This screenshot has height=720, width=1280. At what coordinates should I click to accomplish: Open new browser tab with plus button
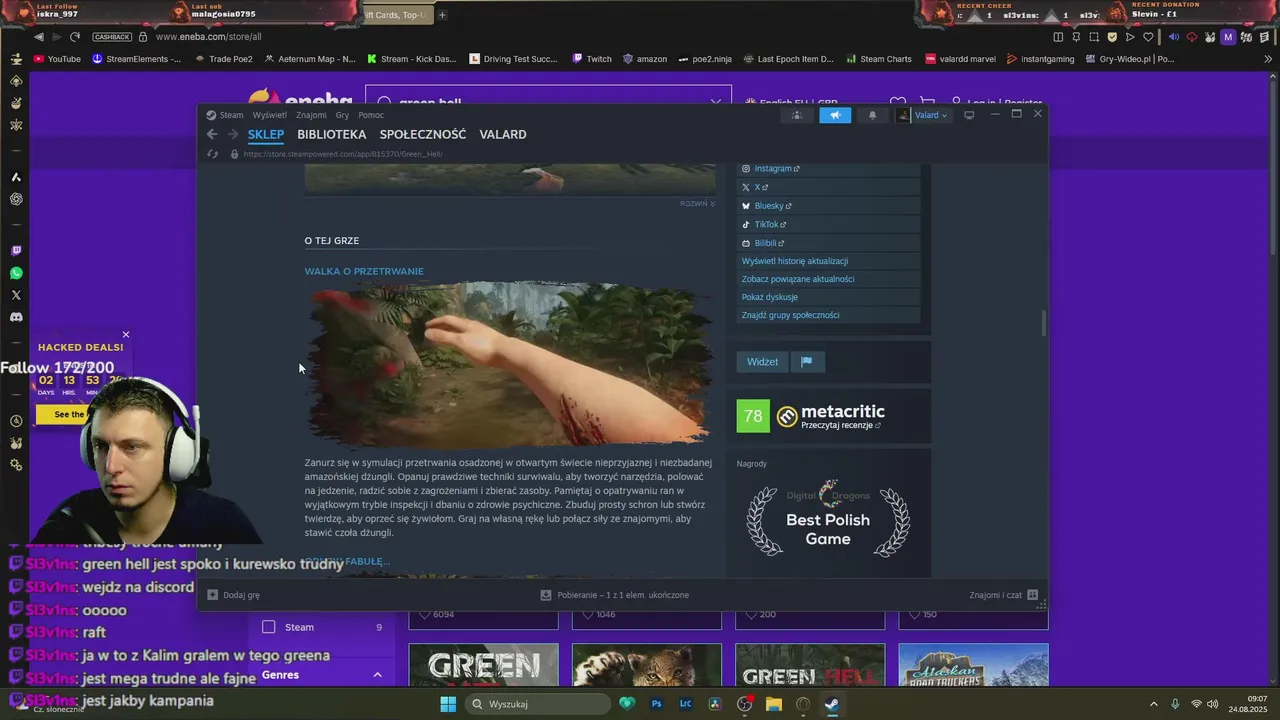click(442, 14)
